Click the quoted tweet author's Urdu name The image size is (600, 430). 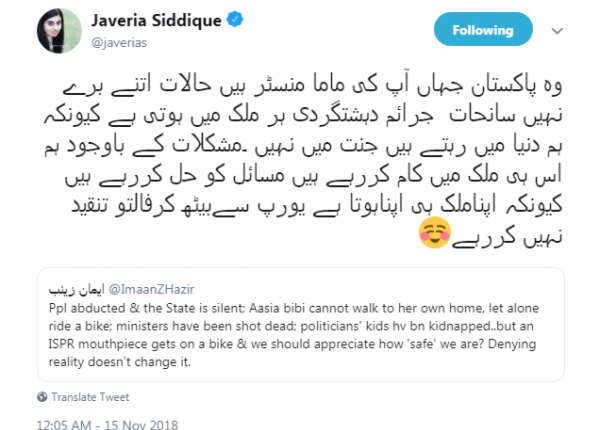click(x=76, y=290)
